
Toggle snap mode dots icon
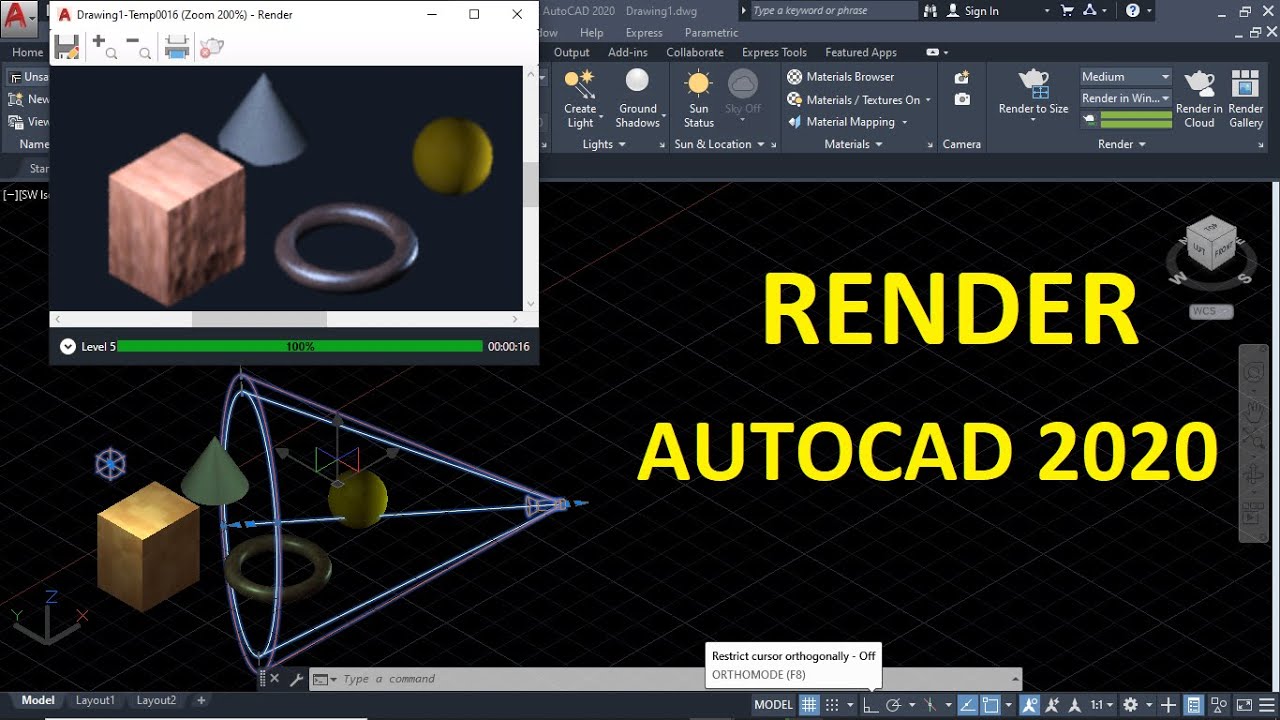832,705
